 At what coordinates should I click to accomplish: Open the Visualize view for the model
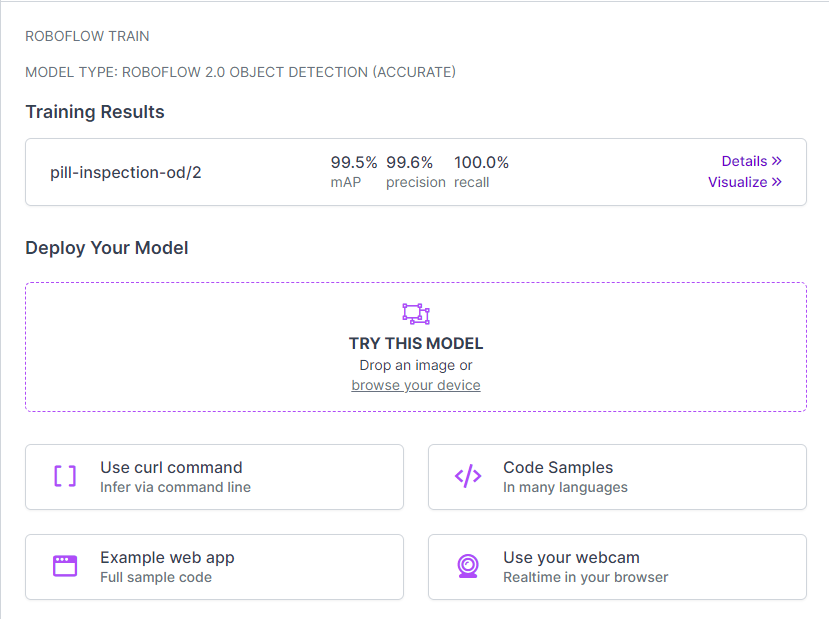[x=738, y=182]
